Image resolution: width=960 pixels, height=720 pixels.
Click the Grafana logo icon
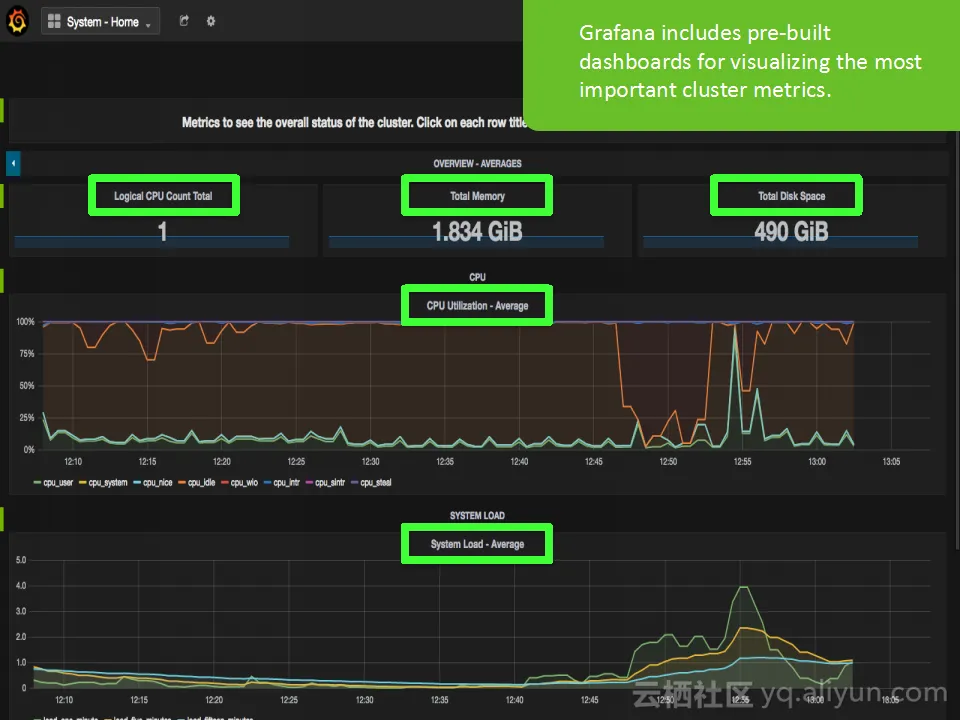click(18, 21)
